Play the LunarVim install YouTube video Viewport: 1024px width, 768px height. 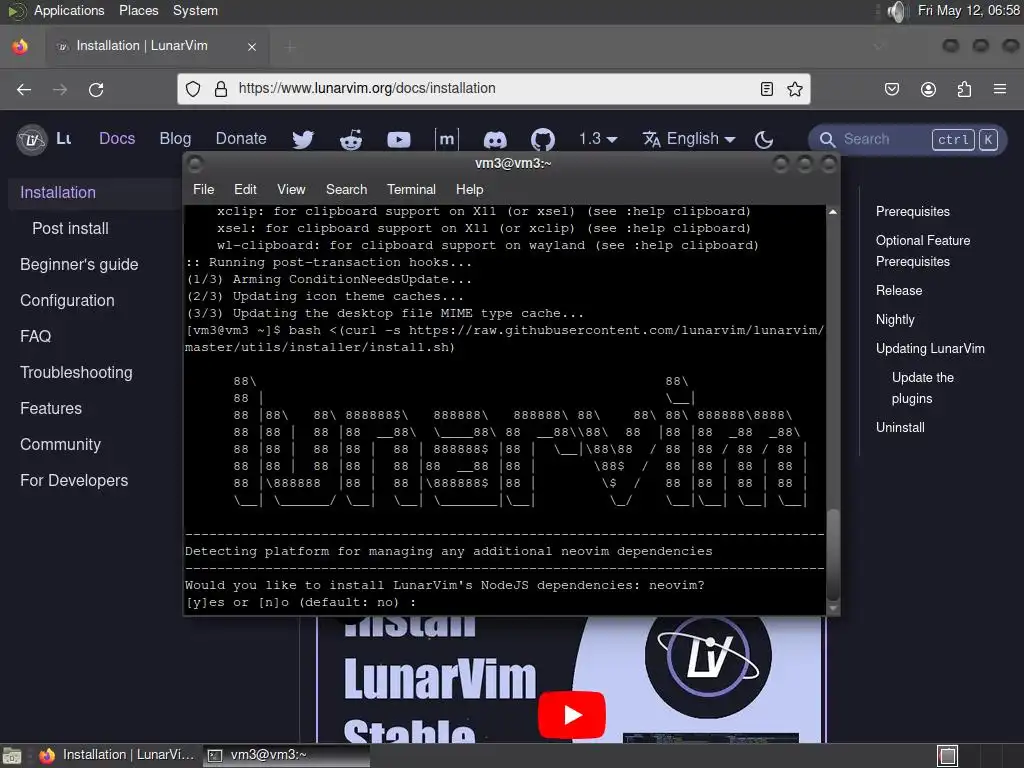click(572, 714)
